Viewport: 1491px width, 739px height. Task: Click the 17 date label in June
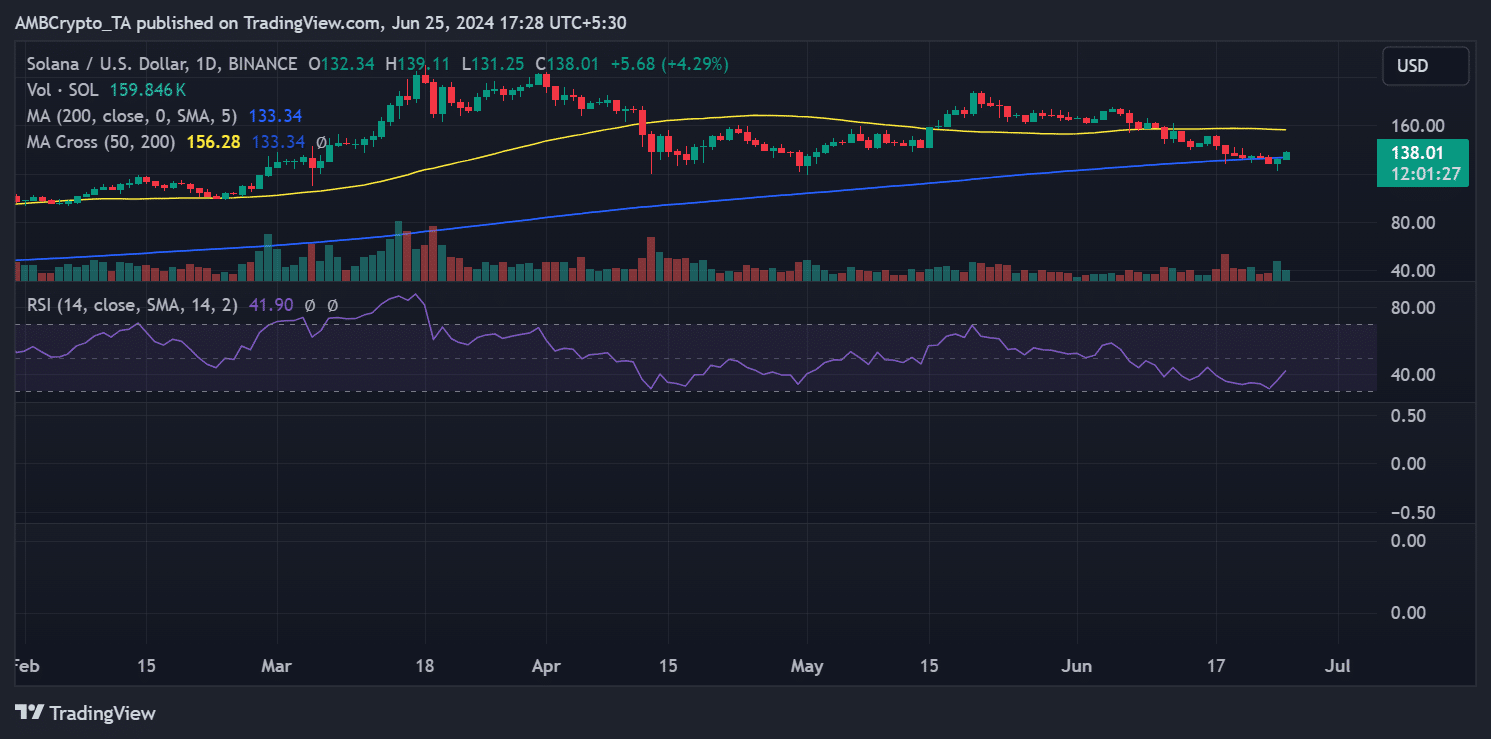pos(1216,666)
